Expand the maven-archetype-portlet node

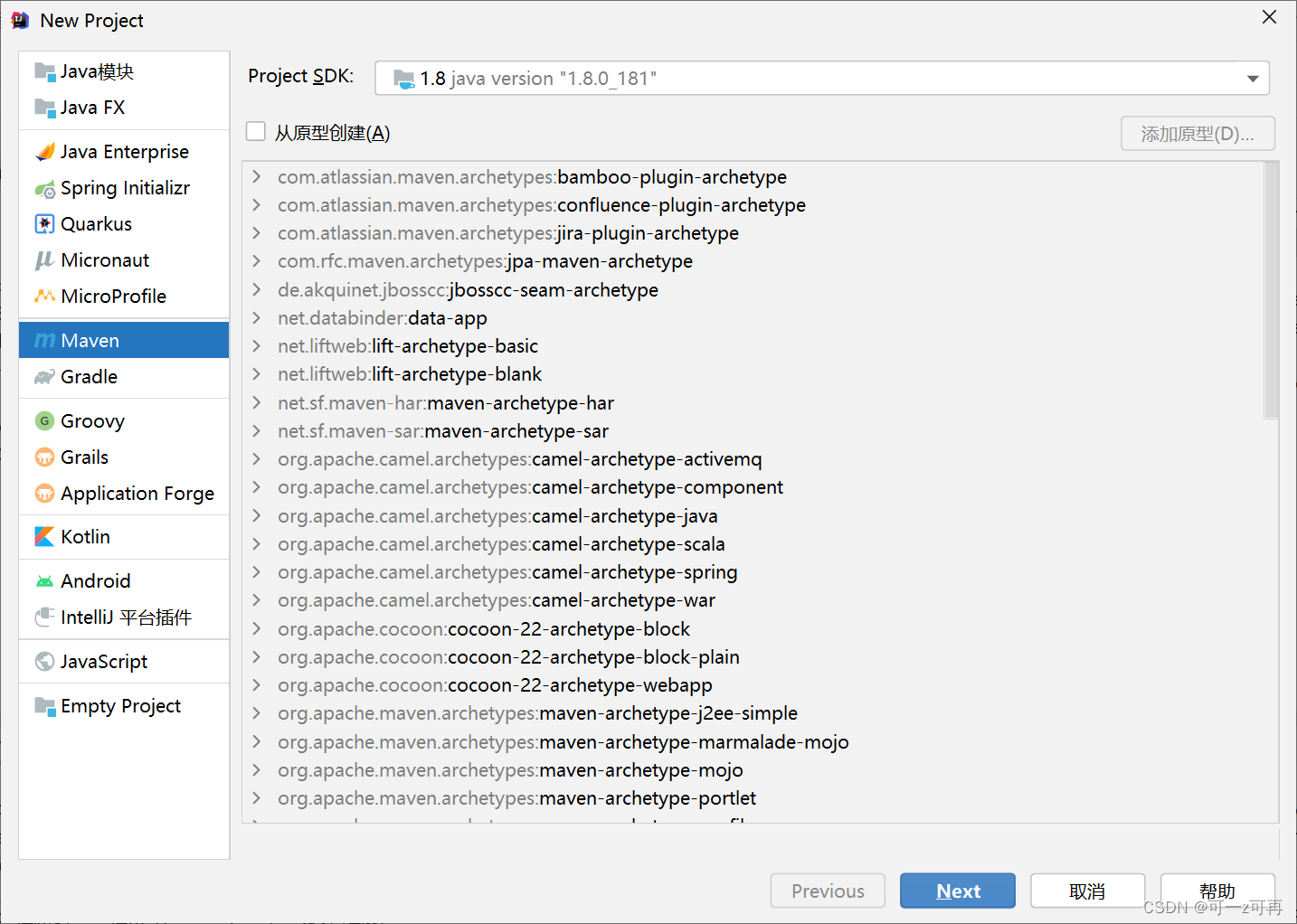(x=257, y=798)
